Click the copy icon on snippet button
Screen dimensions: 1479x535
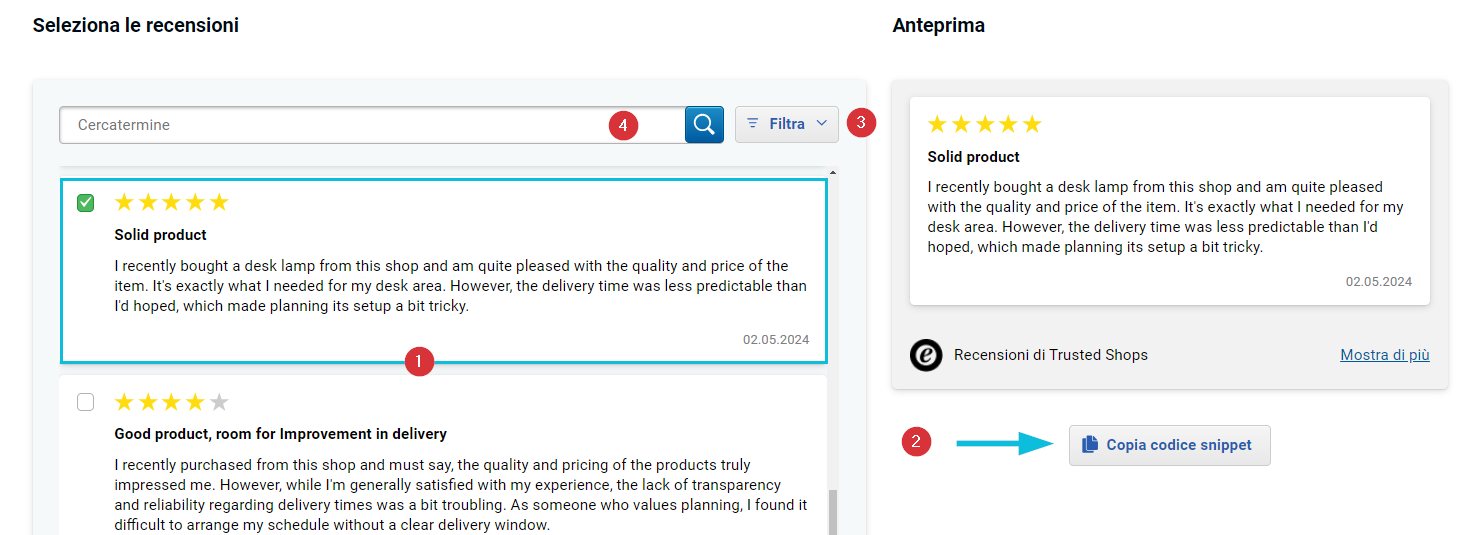point(1090,445)
